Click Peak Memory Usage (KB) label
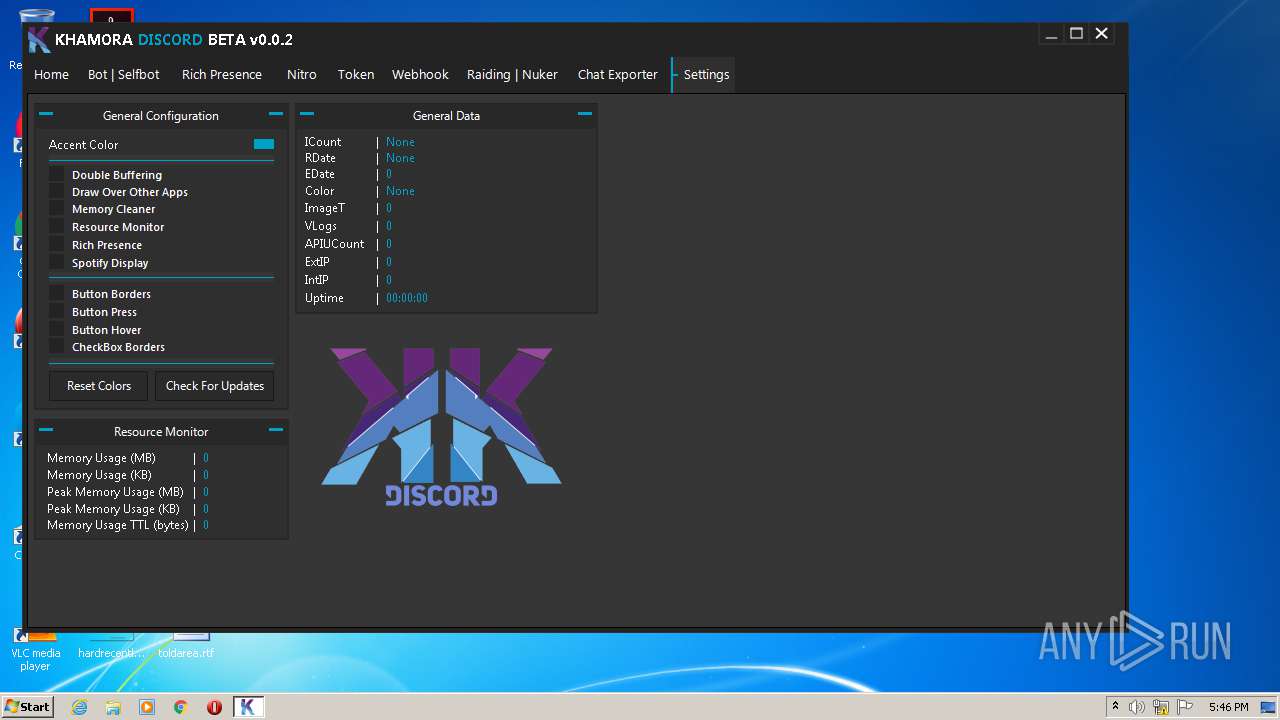Viewport: 1280px width, 720px height. [113, 509]
